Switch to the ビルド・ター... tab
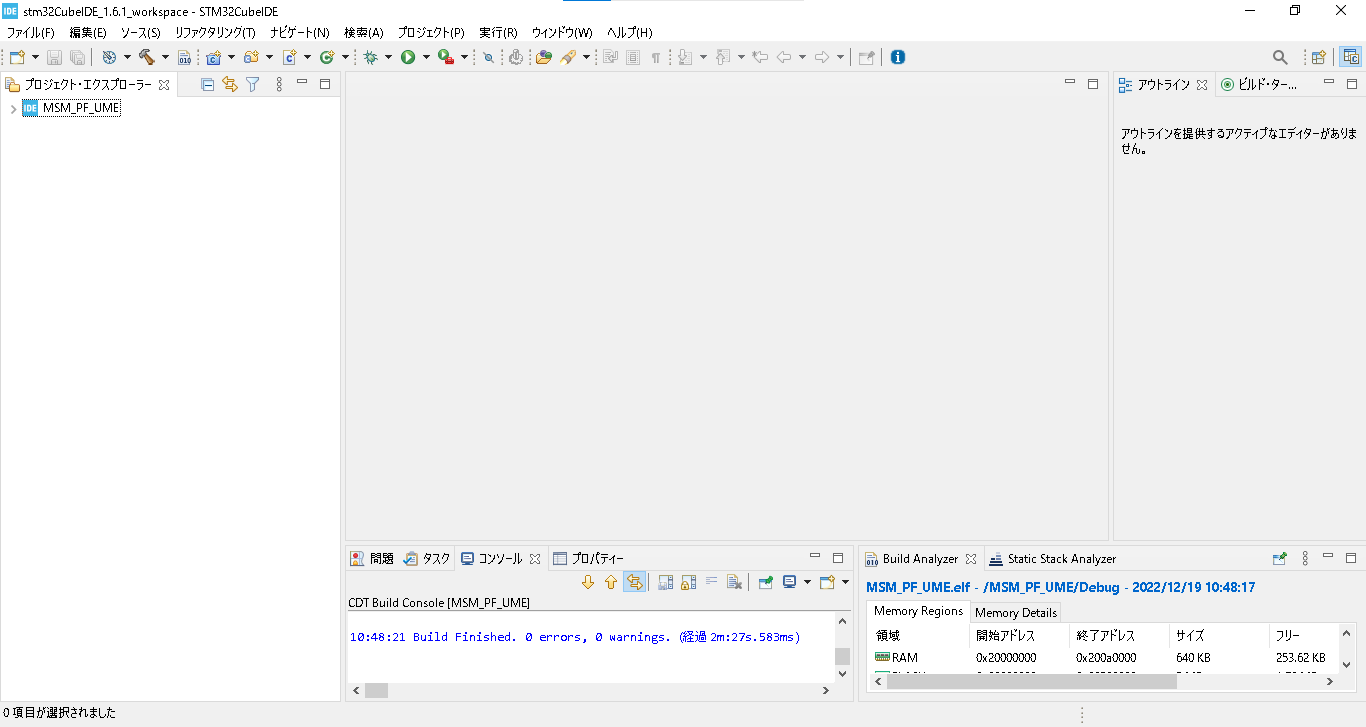 point(1258,85)
